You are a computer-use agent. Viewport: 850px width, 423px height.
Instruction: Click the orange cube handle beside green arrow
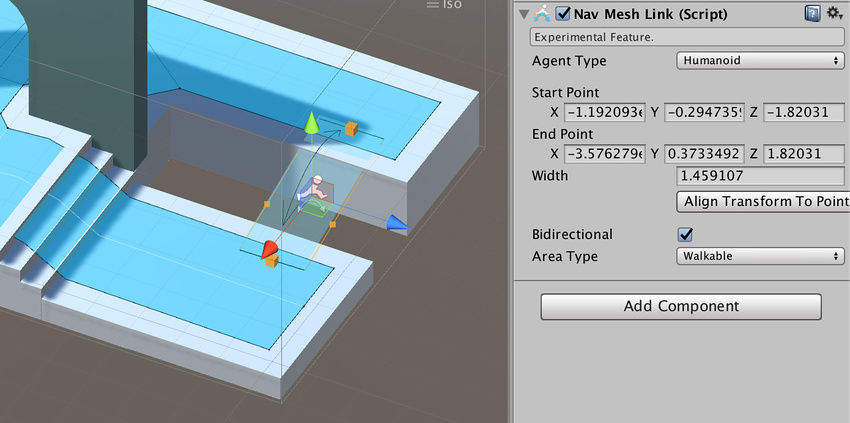tap(351, 129)
